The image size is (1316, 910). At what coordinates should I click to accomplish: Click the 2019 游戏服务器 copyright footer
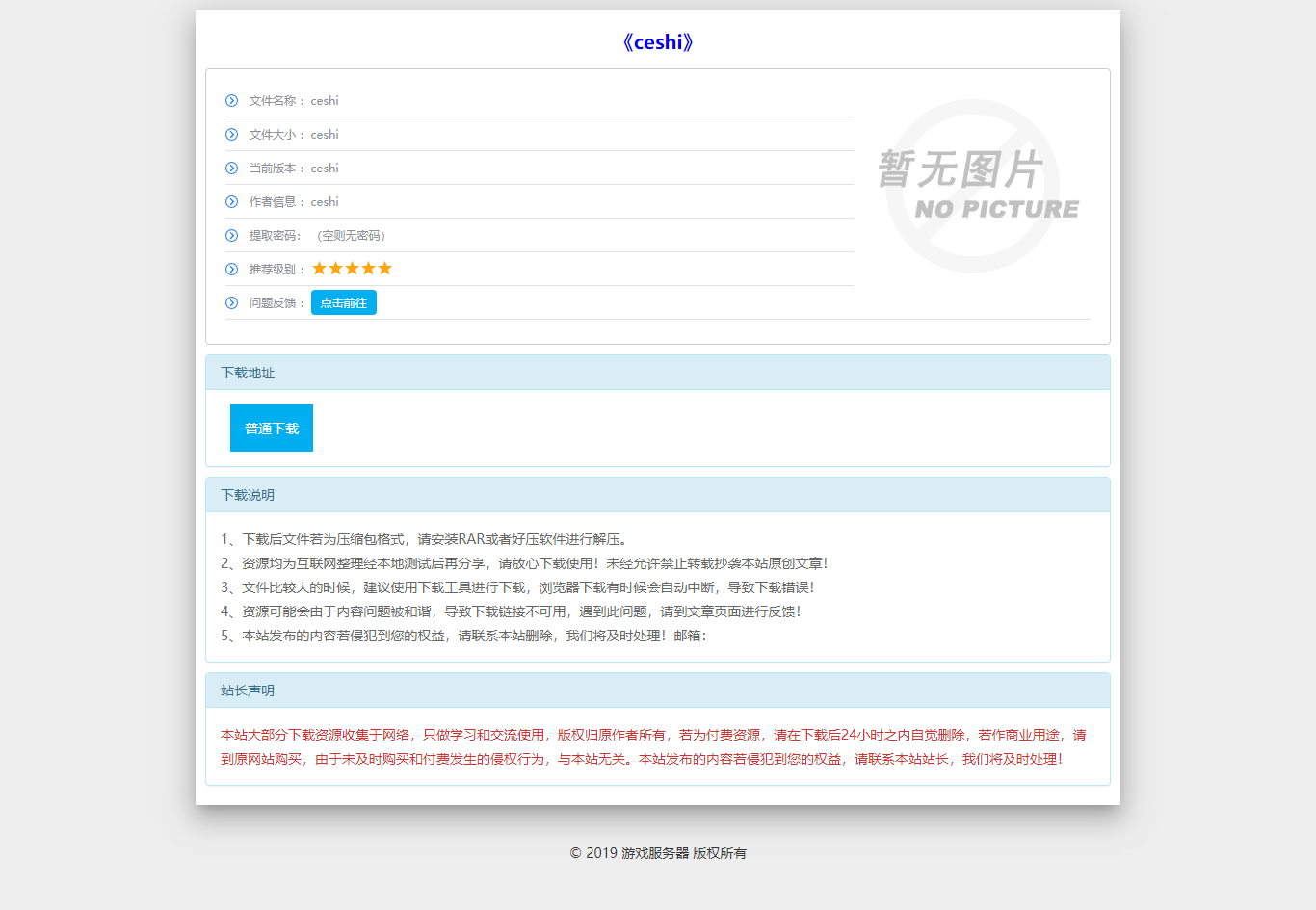658,853
